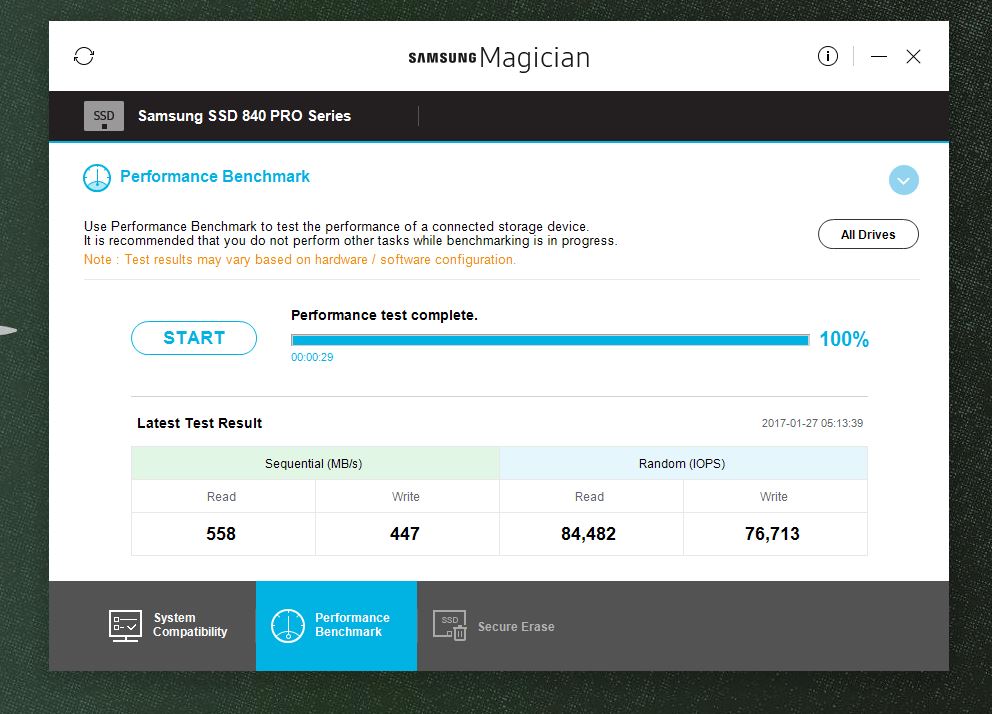Click the Secure Erase SSD trash icon
Image resolution: width=992 pixels, height=714 pixels.
point(450,625)
